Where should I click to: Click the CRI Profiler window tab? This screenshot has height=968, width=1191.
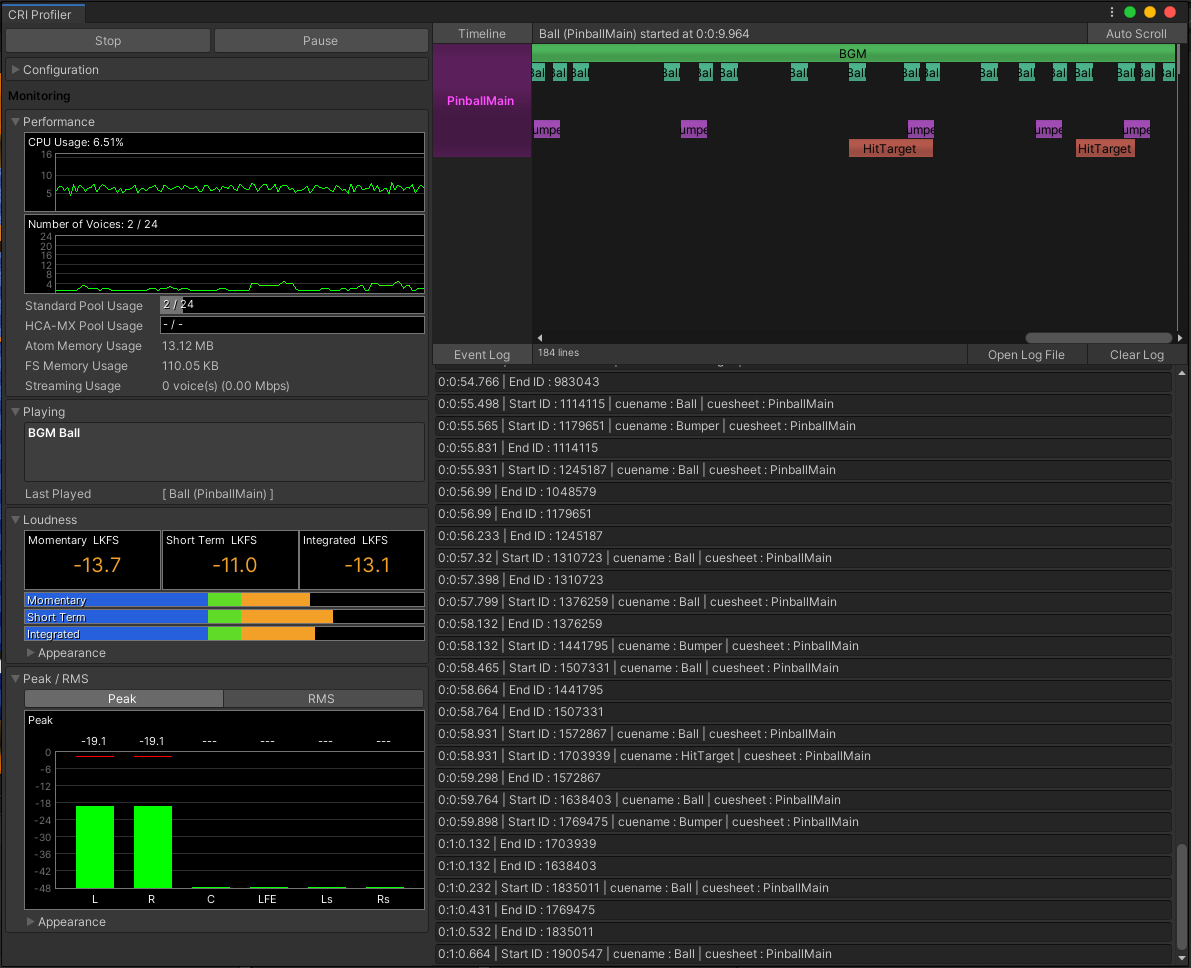click(41, 14)
